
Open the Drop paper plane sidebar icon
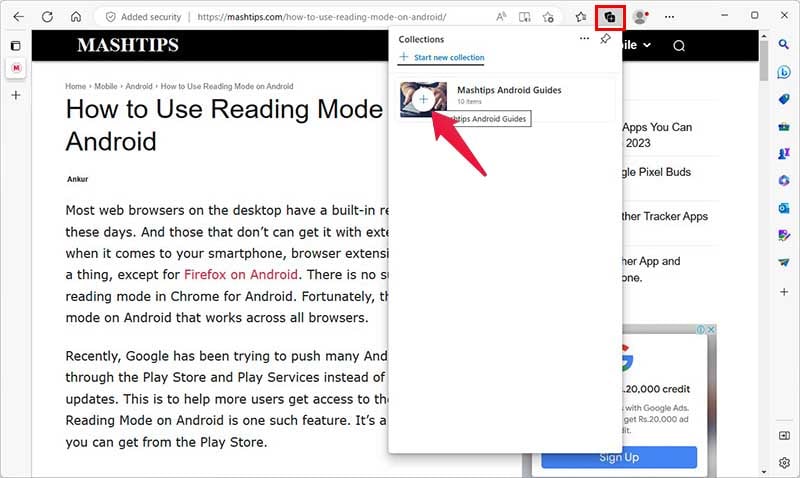tap(784, 262)
